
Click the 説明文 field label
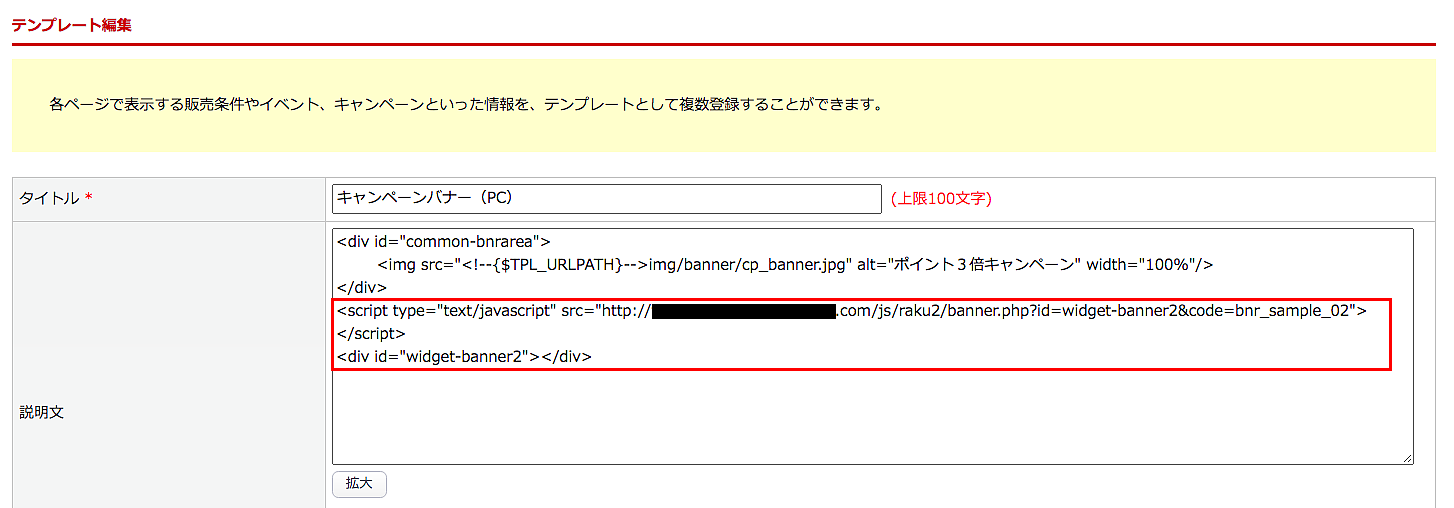[42, 412]
